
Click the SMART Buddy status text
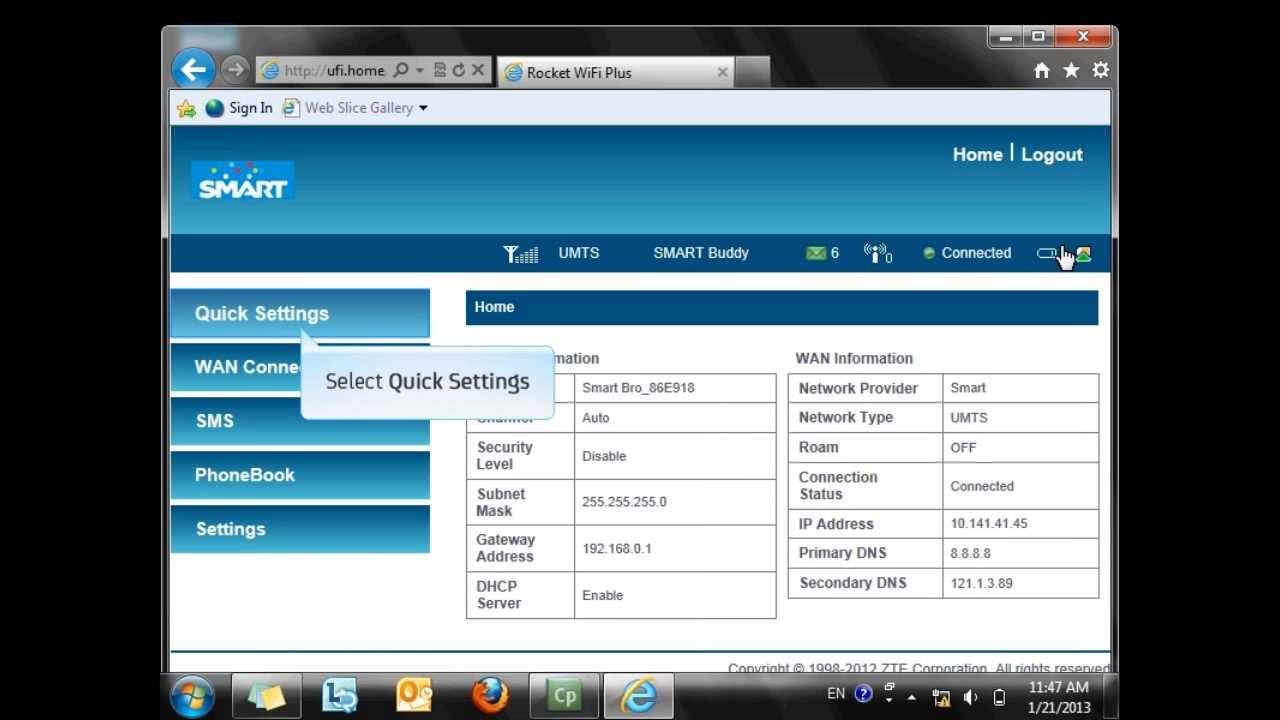(x=701, y=253)
